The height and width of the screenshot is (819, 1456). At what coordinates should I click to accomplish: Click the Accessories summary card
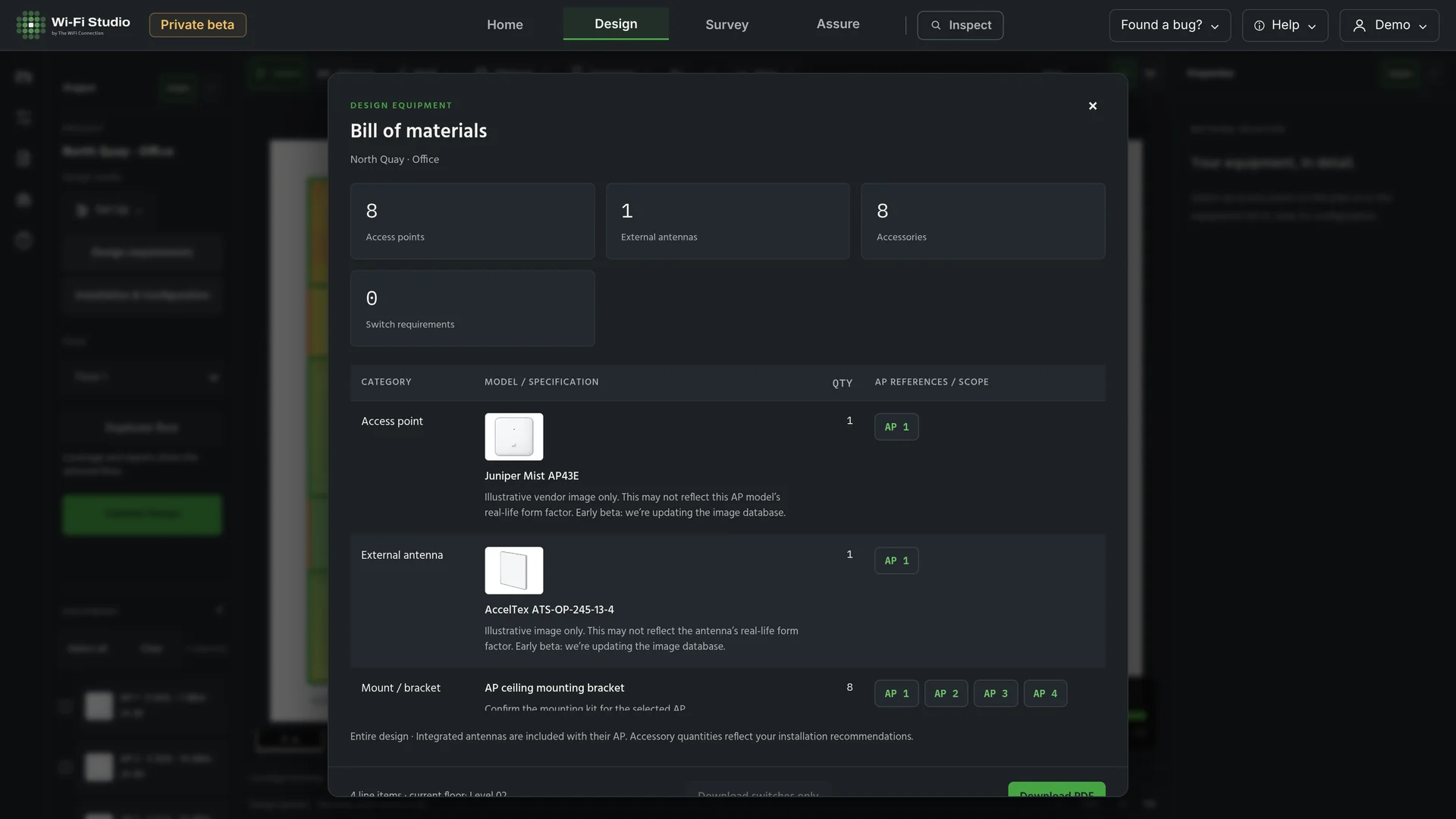983,221
